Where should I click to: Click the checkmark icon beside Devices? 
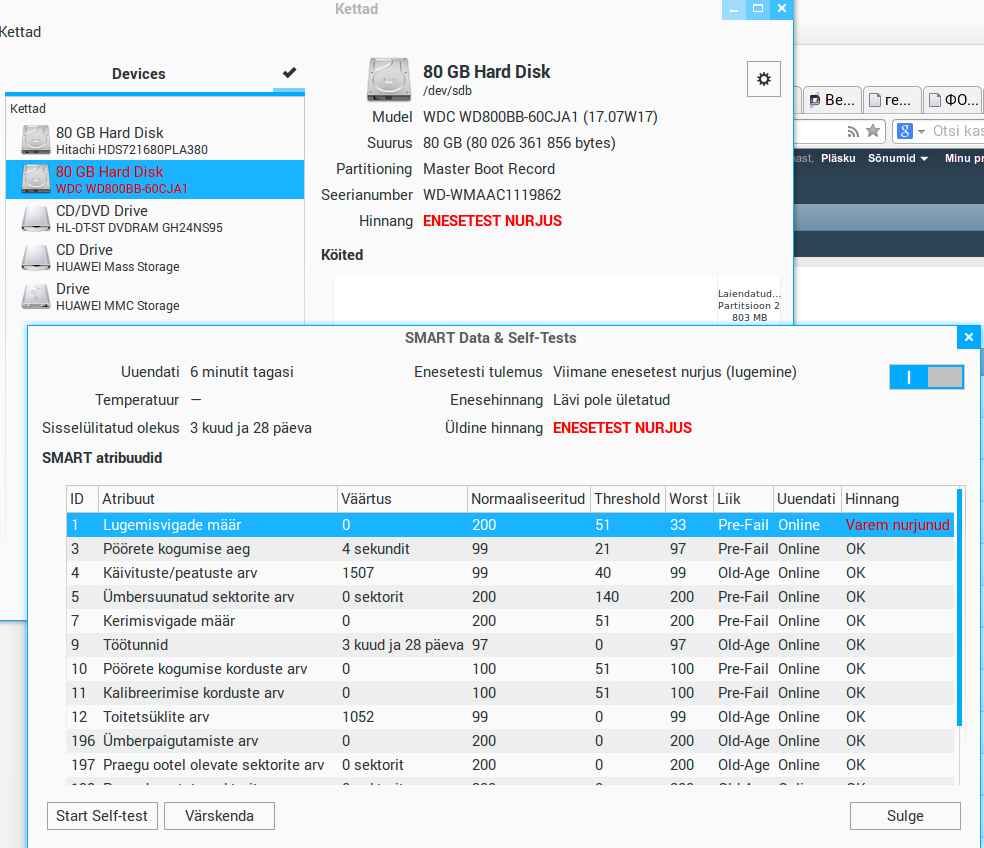click(289, 73)
